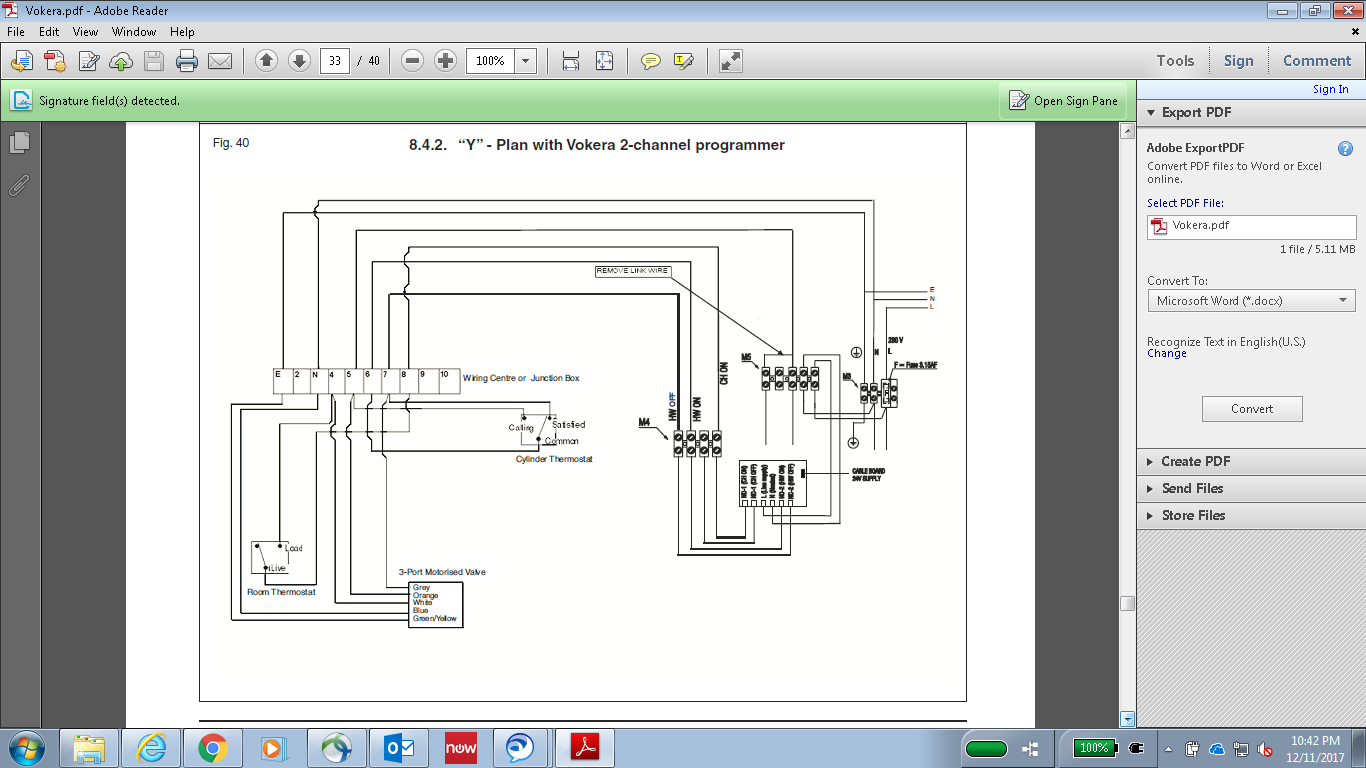The image size is (1366, 768).
Task: Click the Print file toolbar icon
Action: pyautogui.click(x=186, y=61)
